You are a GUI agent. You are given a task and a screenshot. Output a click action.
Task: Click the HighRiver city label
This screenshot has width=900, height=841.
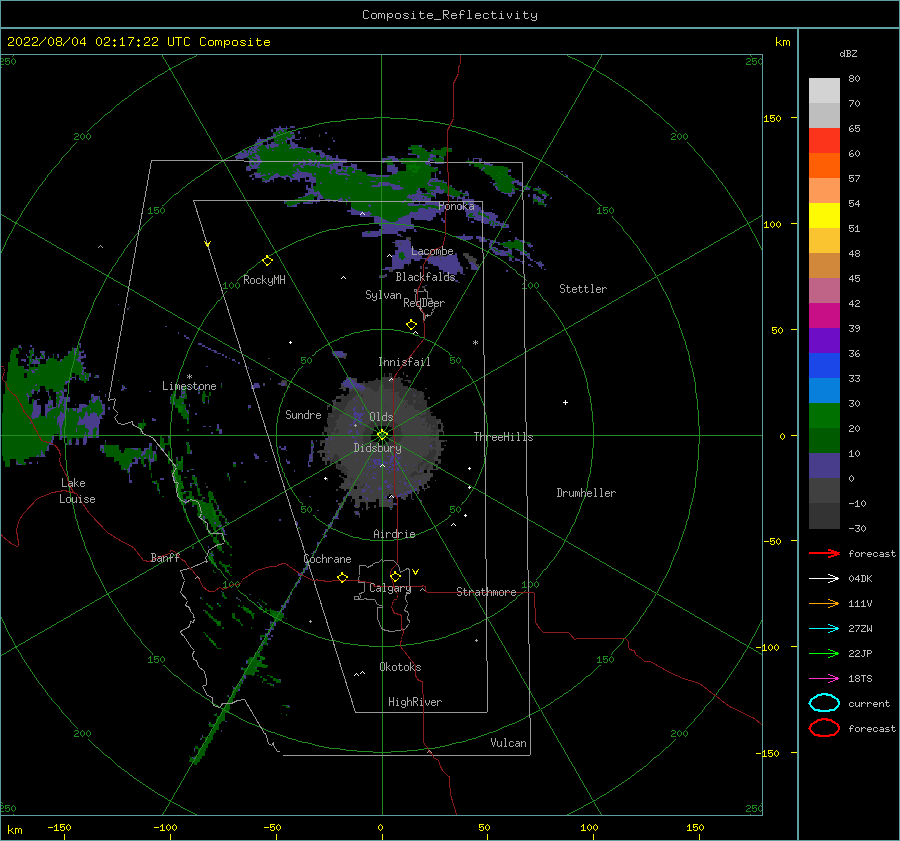point(415,702)
